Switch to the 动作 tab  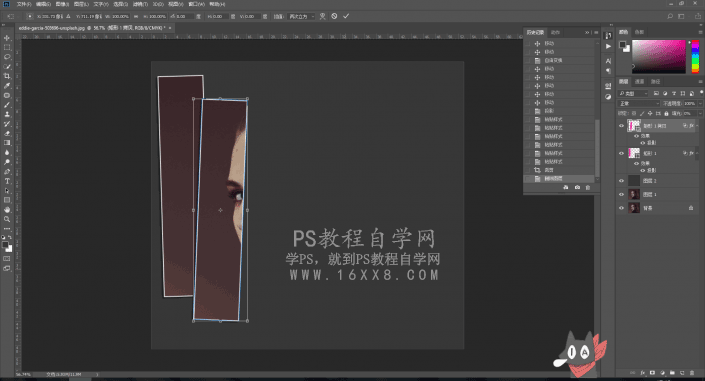555,32
